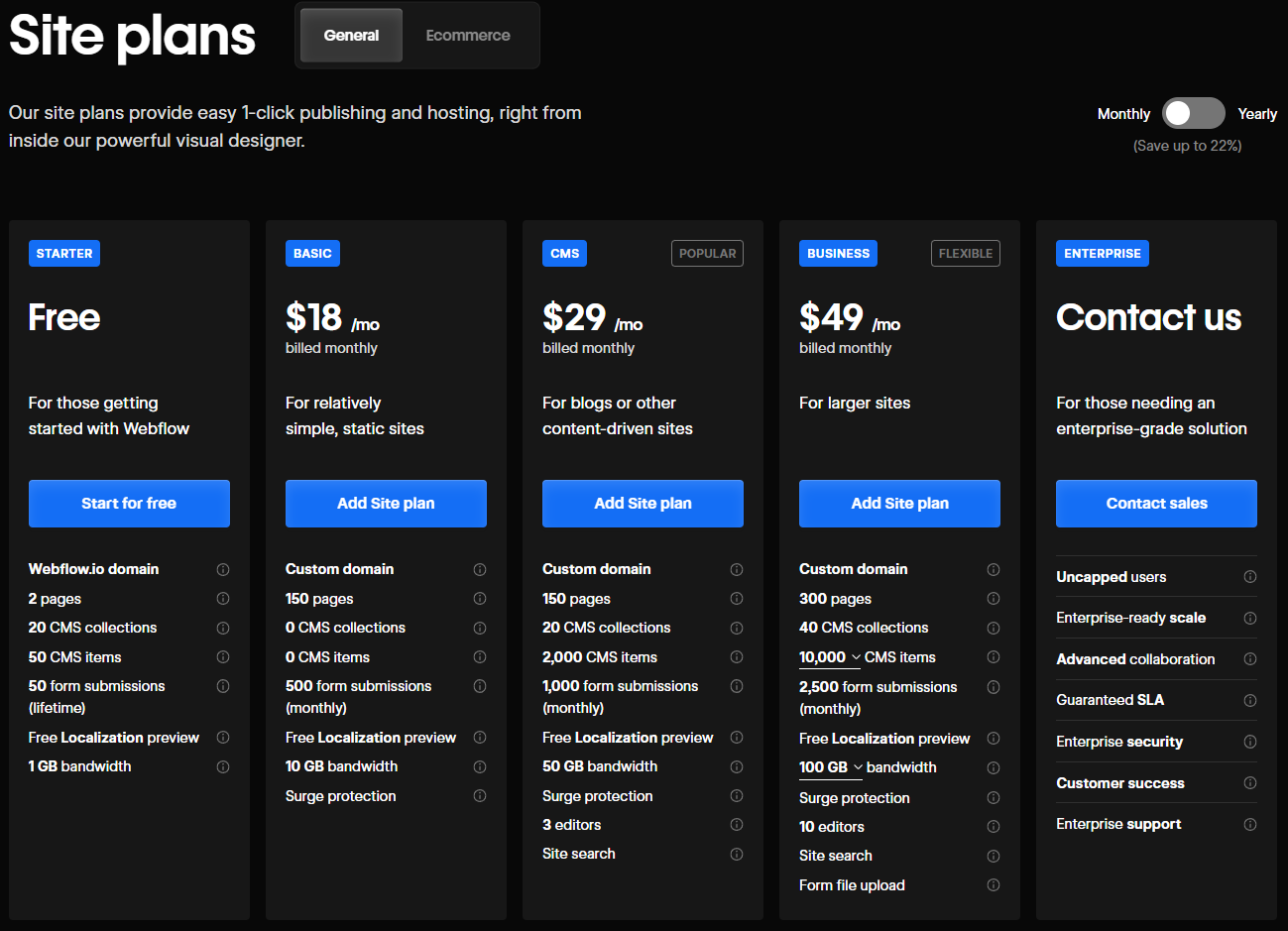
Task: Click the BASIC plan badge
Action: (312, 254)
